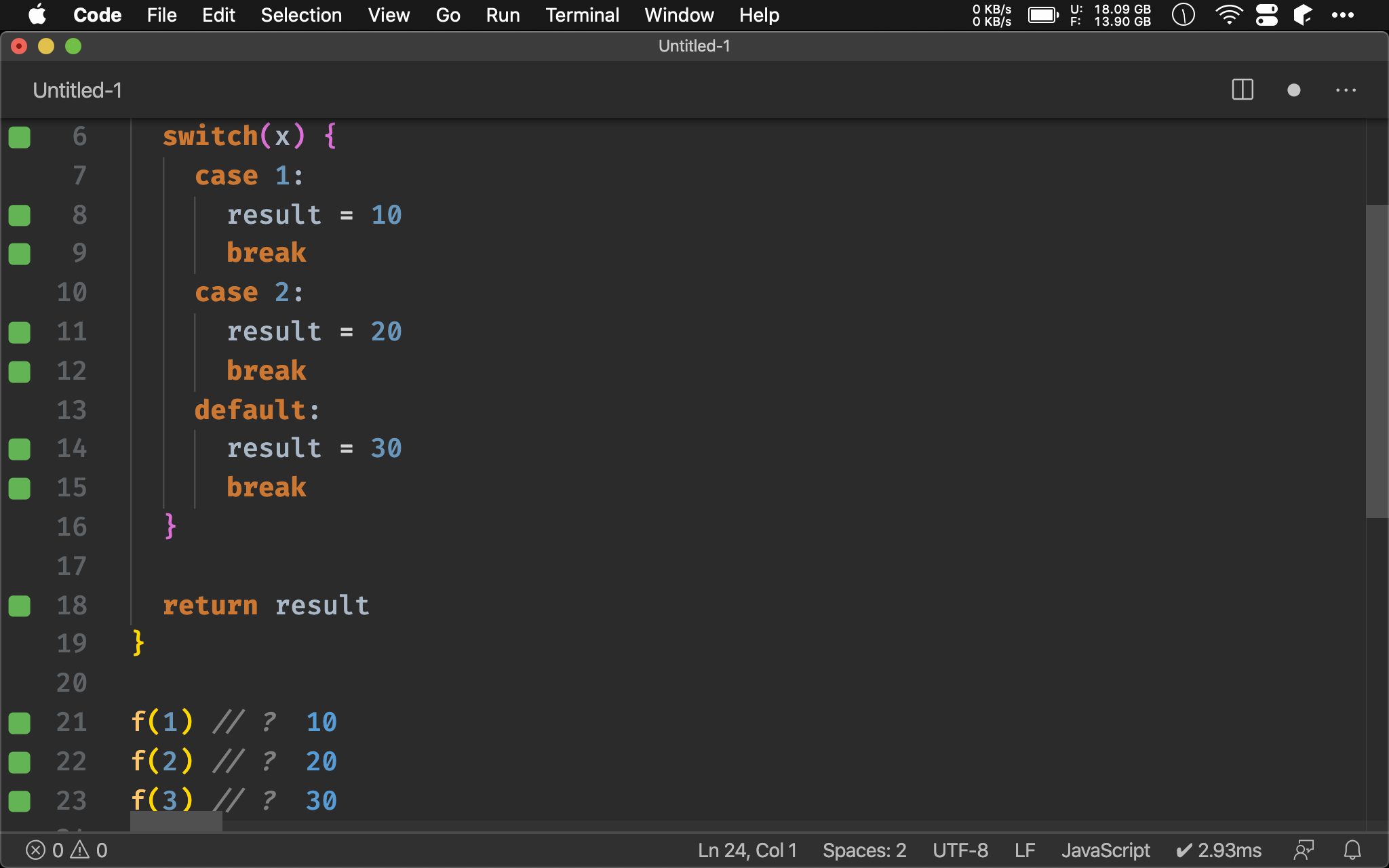Click 'return result' on line 18
The height and width of the screenshot is (868, 1389).
pos(266,605)
